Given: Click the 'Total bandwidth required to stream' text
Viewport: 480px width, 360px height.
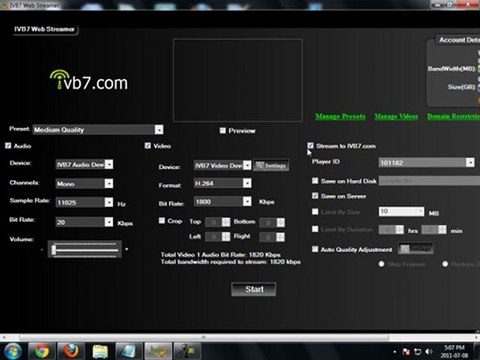Looking at the screenshot, I should [x=231, y=262].
